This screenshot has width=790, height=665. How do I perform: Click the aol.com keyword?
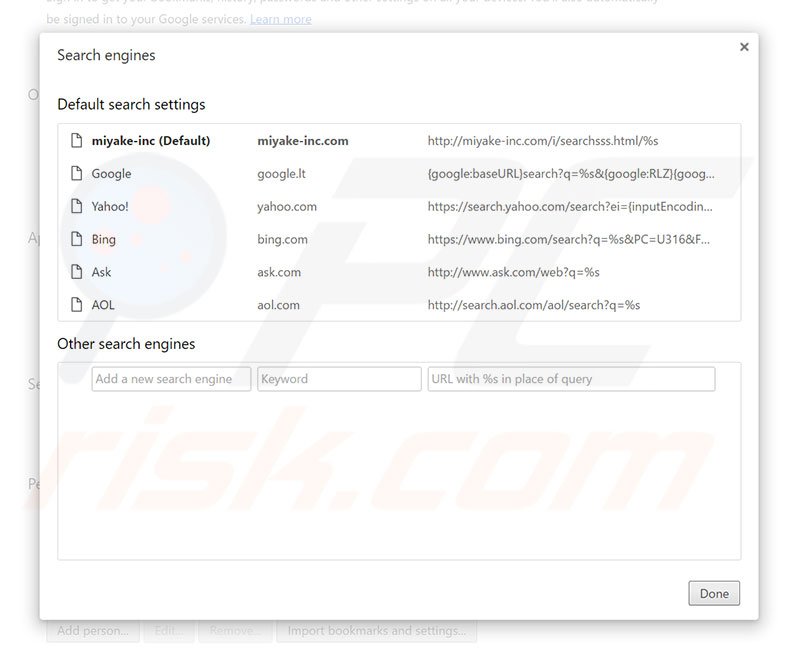click(278, 305)
